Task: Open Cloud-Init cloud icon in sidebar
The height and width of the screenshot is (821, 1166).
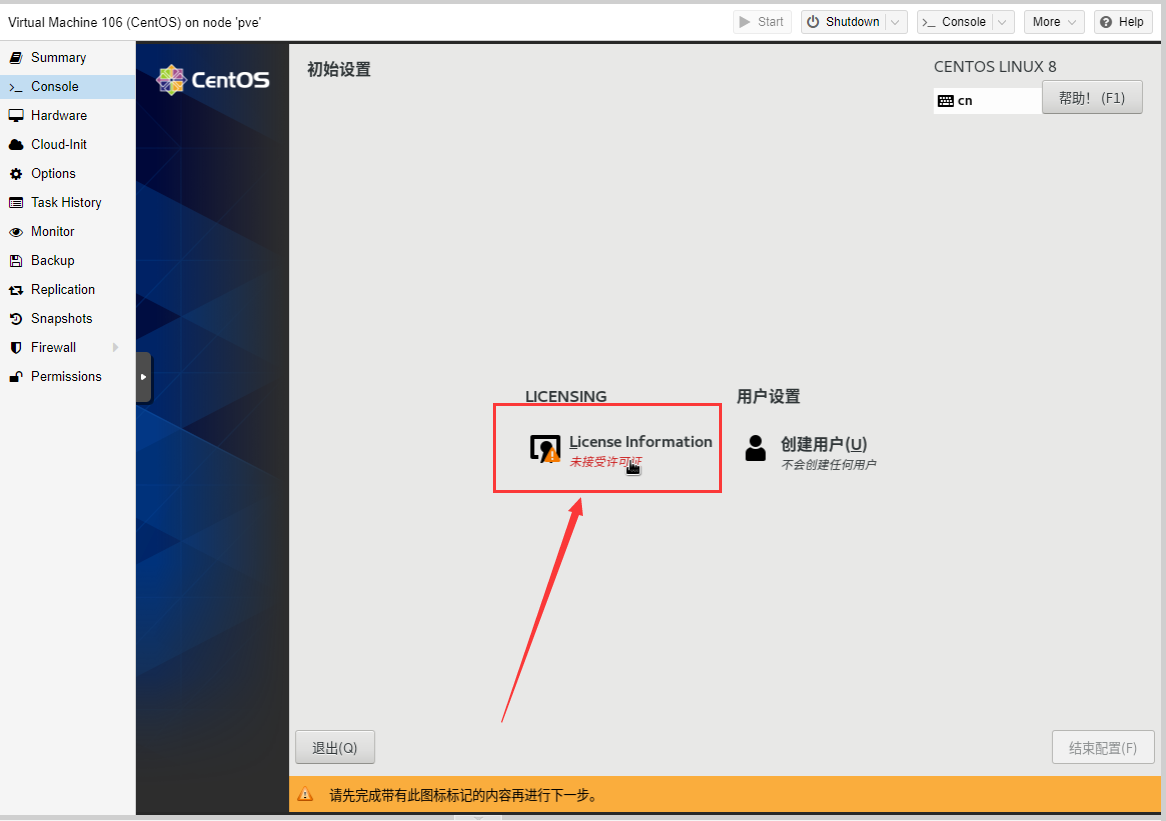Action: pos(16,145)
